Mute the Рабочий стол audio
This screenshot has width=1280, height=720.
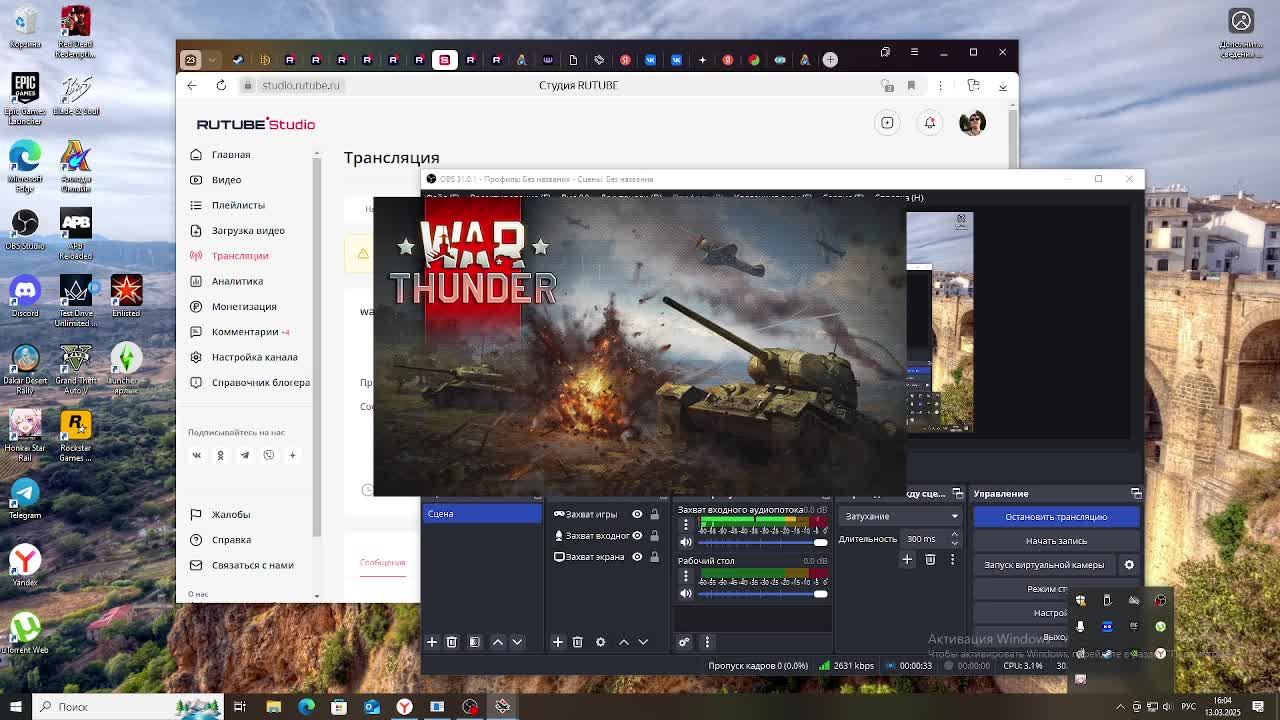pos(686,594)
